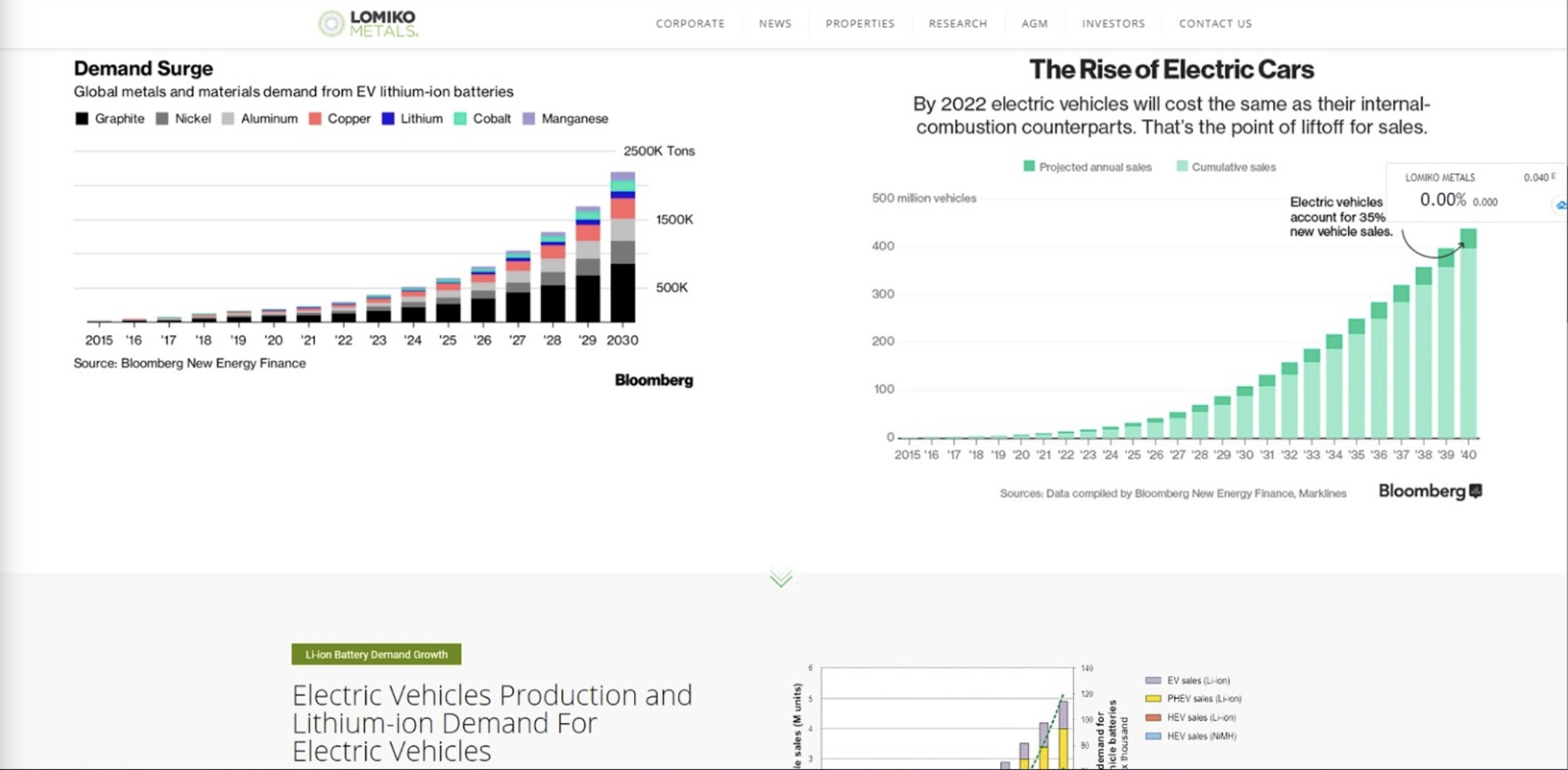Click the purple Manganese legend square
Image resolution: width=1568 pixels, height=770 pixels.
tap(529, 119)
